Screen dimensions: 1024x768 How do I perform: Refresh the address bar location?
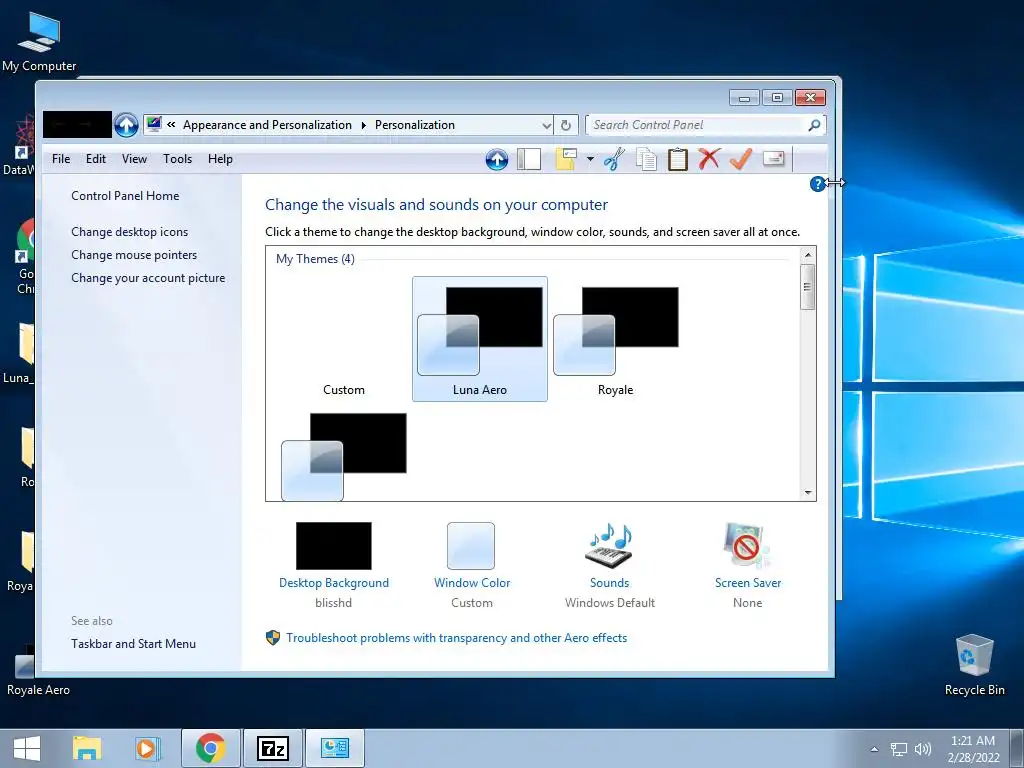click(566, 125)
